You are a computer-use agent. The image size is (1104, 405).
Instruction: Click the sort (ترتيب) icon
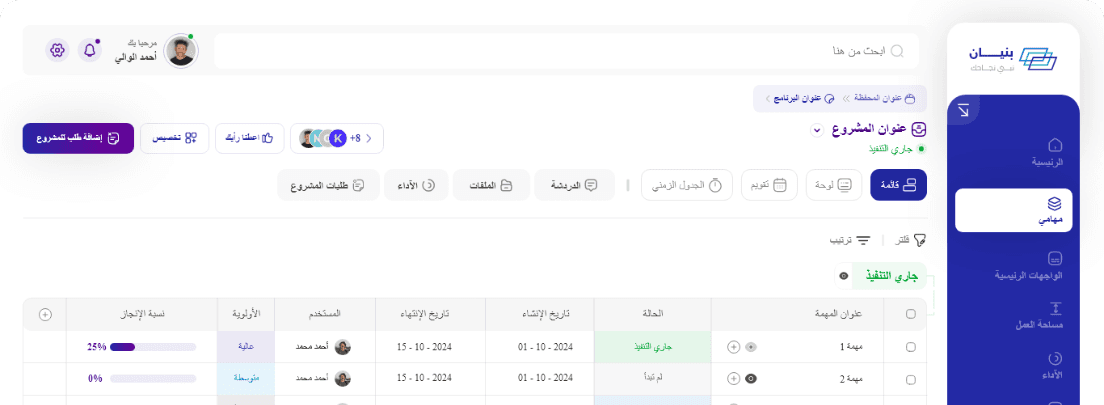[863, 240]
